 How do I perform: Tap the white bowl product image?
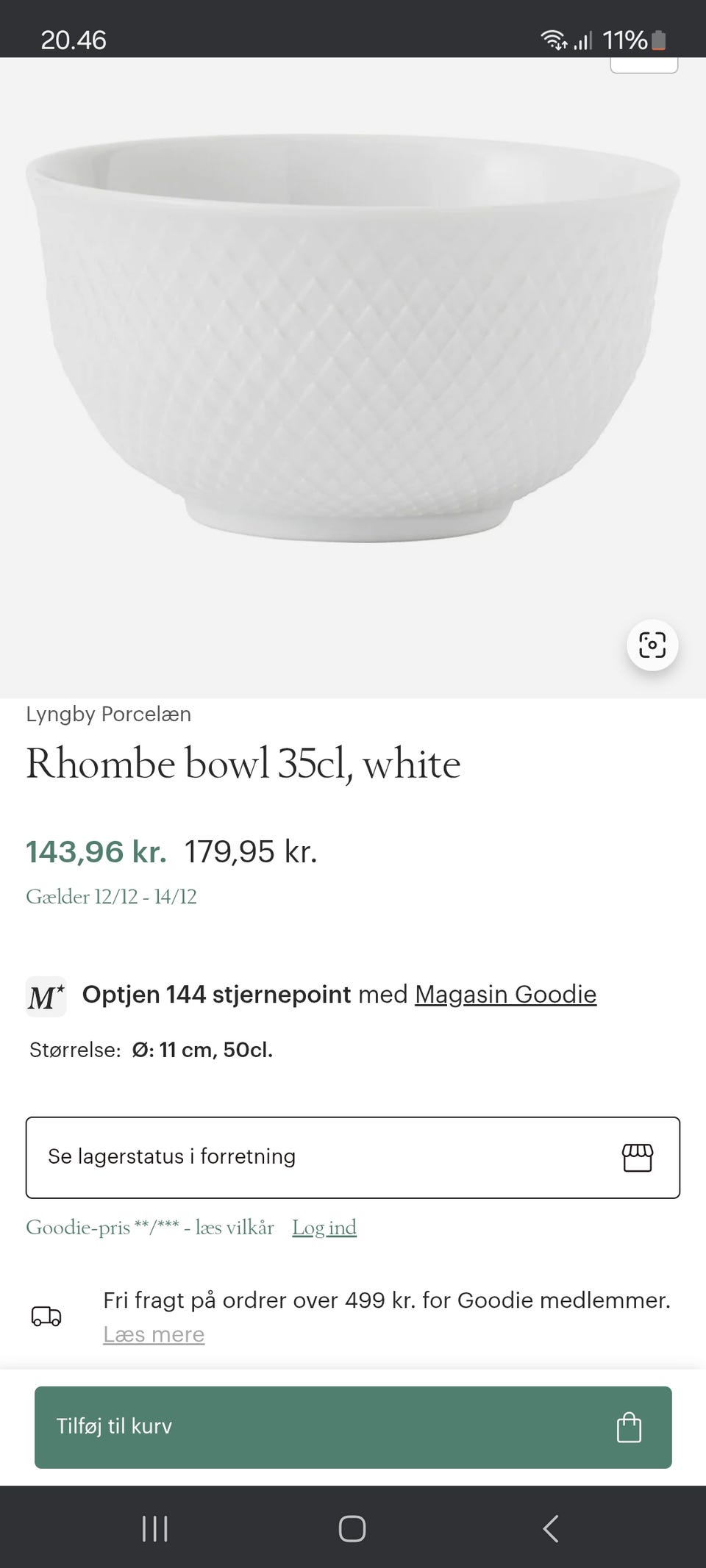(x=353, y=338)
